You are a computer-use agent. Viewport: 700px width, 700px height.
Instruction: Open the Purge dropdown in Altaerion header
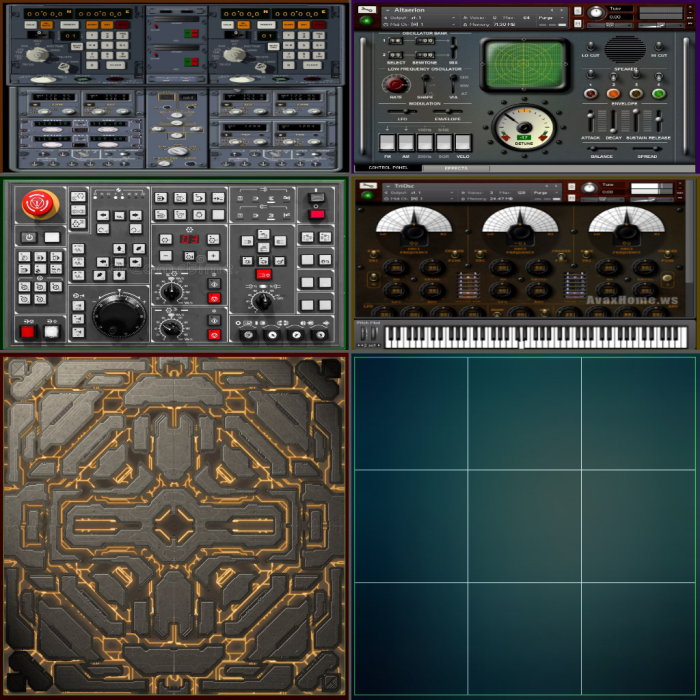click(544, 17)
